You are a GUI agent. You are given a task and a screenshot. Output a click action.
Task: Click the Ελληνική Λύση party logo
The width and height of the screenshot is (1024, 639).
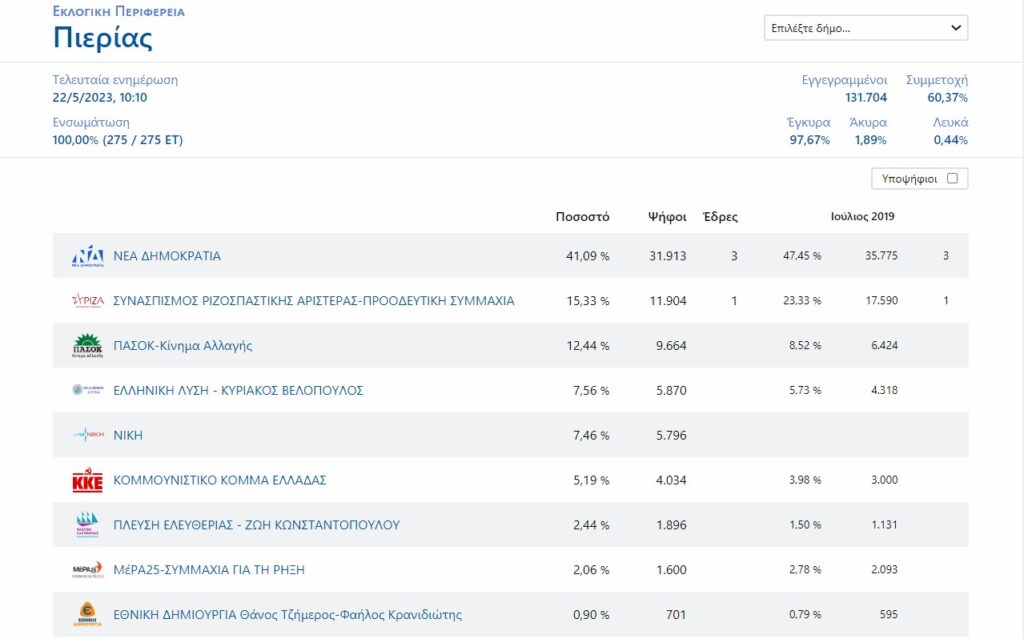tap(87, 390)
